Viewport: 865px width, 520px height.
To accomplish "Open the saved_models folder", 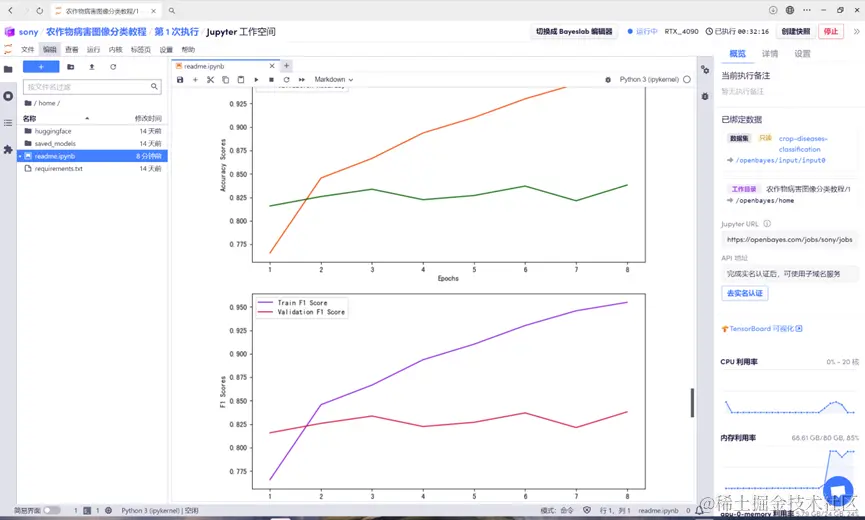I will (x=92, y=143).
